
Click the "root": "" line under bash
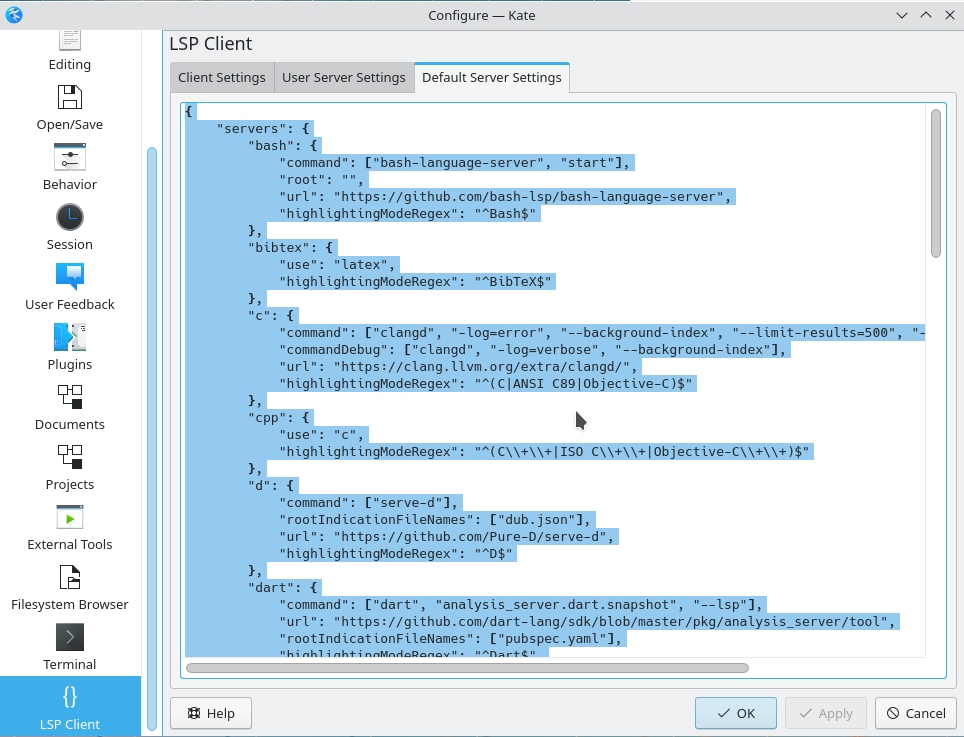point(322,180)
